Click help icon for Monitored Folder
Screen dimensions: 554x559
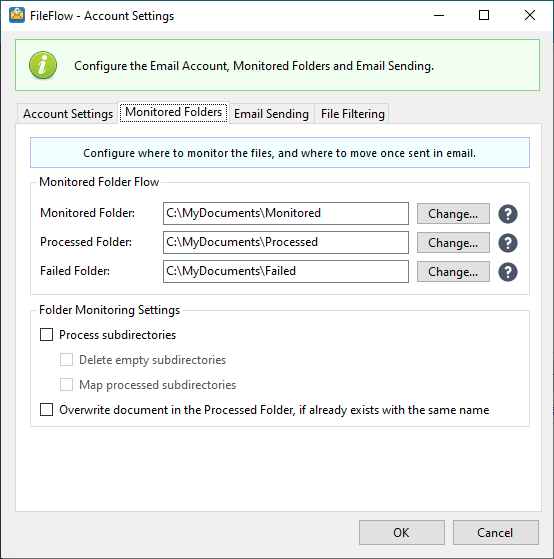coord(508,214)
